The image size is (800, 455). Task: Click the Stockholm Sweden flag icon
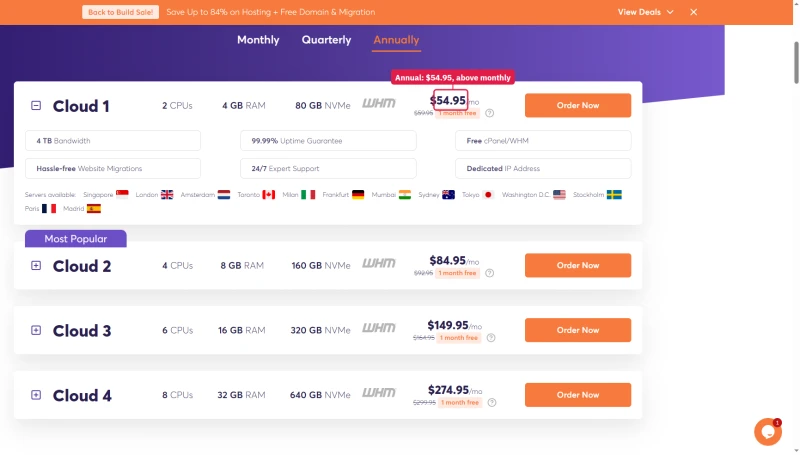click(x=614, y=194)
